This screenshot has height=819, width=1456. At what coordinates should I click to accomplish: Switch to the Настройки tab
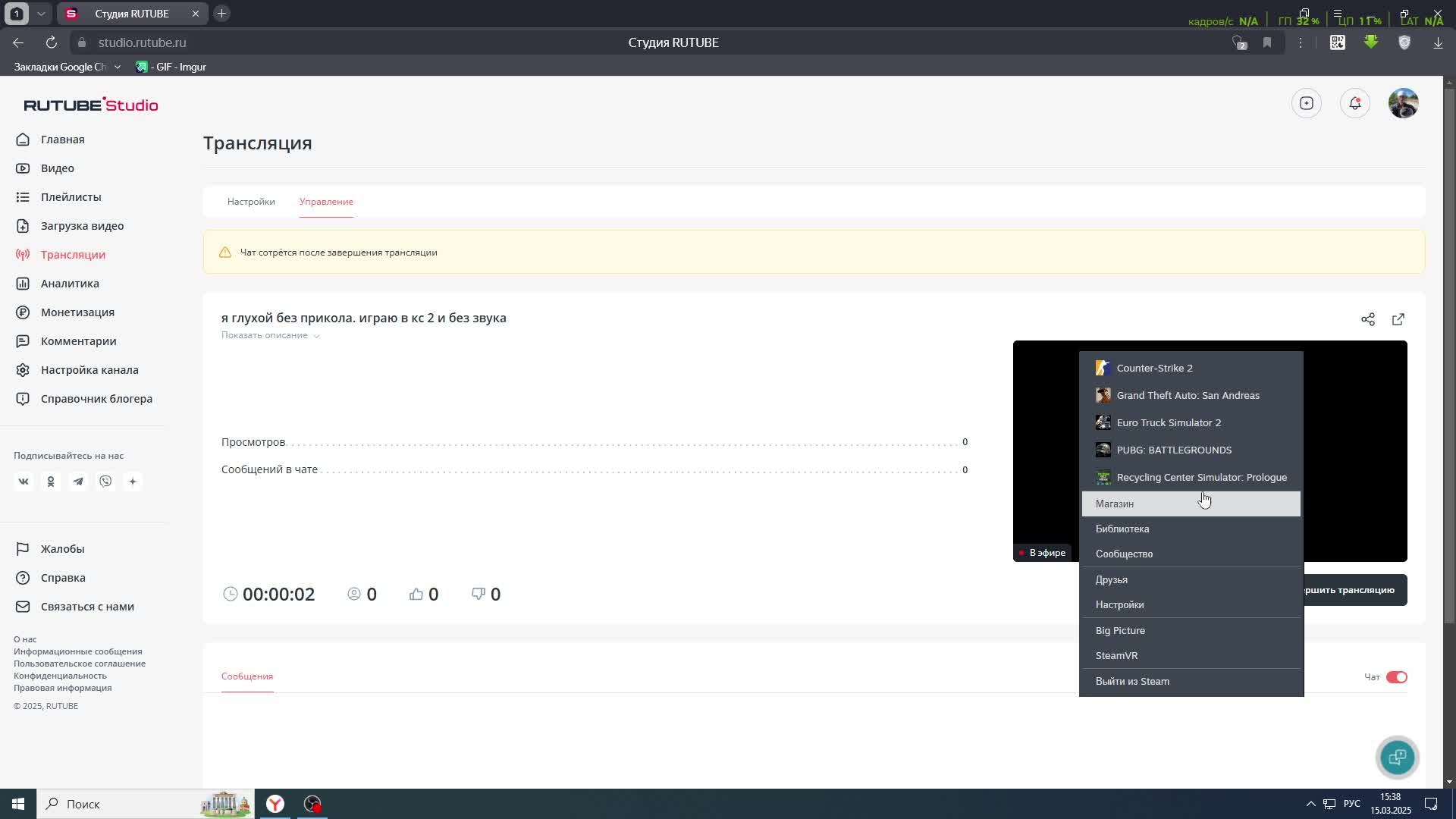point(251,202)
